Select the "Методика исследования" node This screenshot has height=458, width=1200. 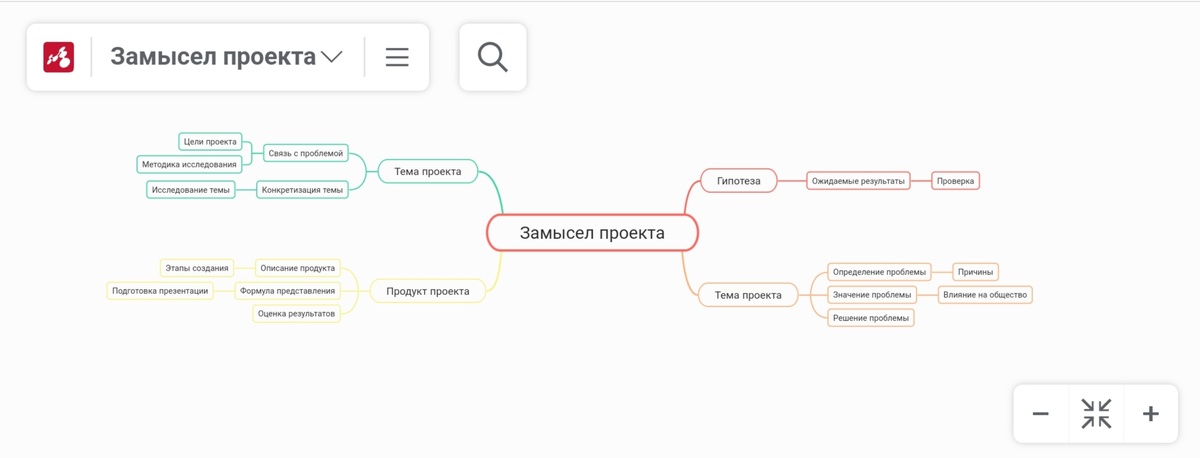(x=189, y=164)
